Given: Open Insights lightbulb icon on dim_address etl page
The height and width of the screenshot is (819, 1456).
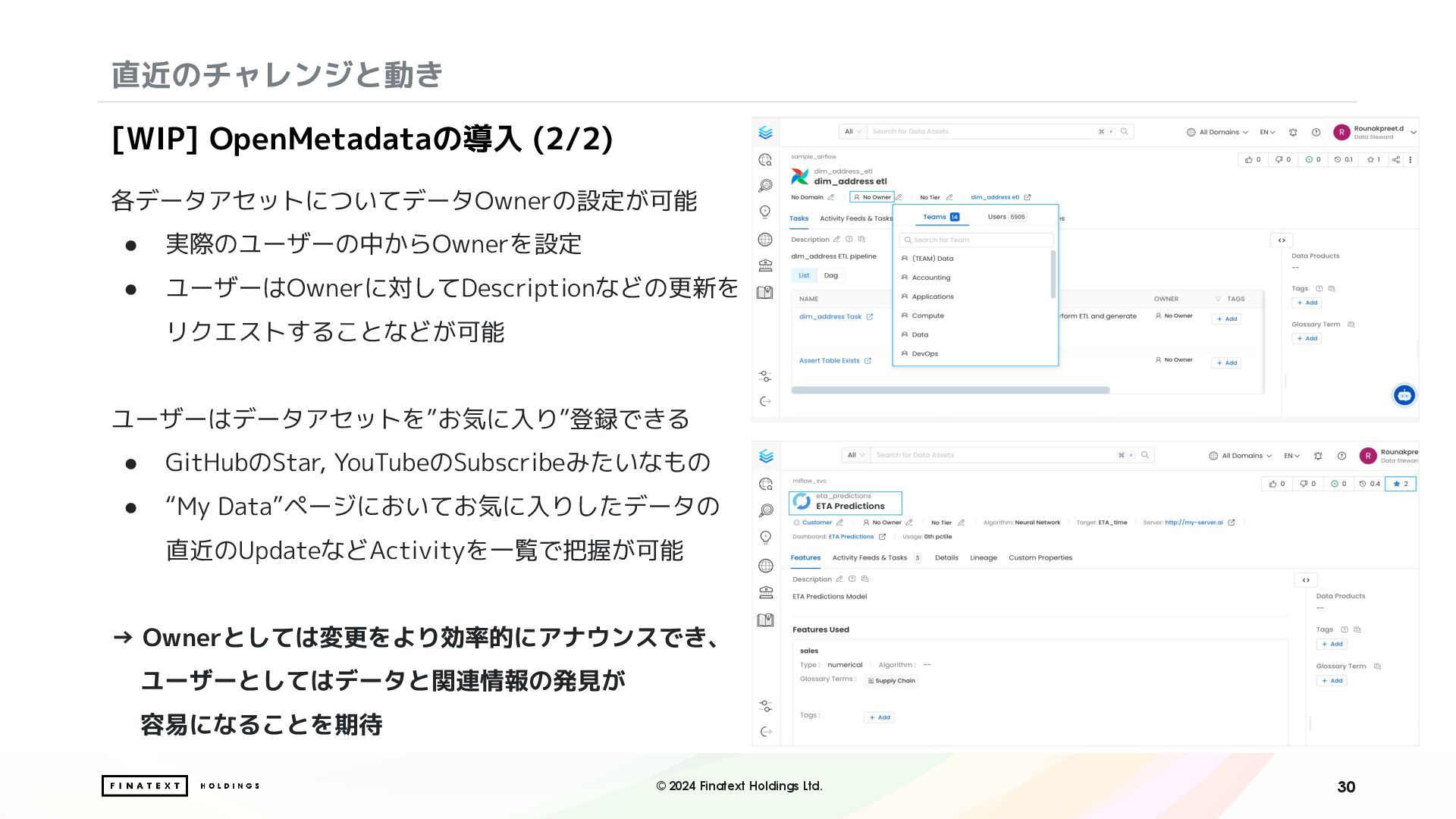Looking at the screenshot, I should click(765, 212).
